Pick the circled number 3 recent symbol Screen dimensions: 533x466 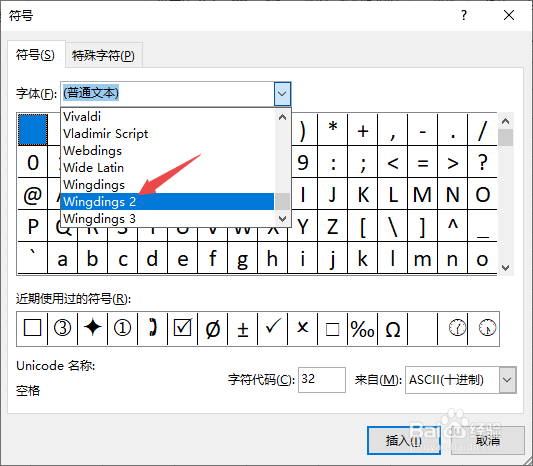[x=63, y=329]
